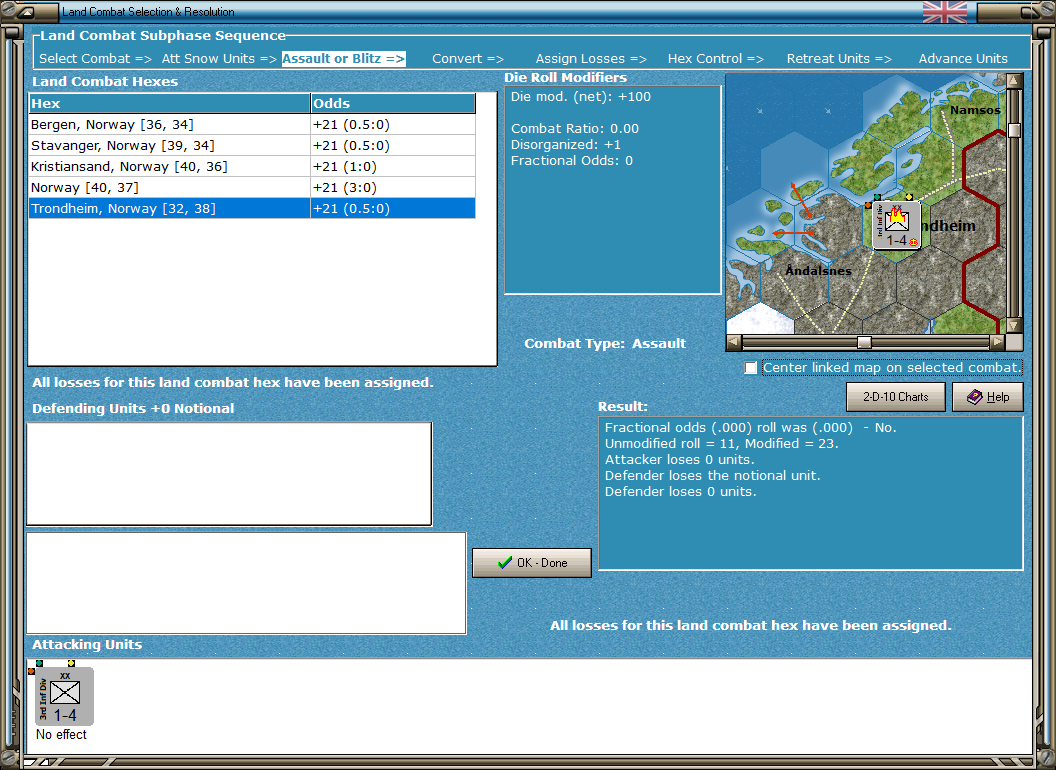Click the map scroll up arrow
This screenshot has height=770, width=1056.
tap(1014, 81)
